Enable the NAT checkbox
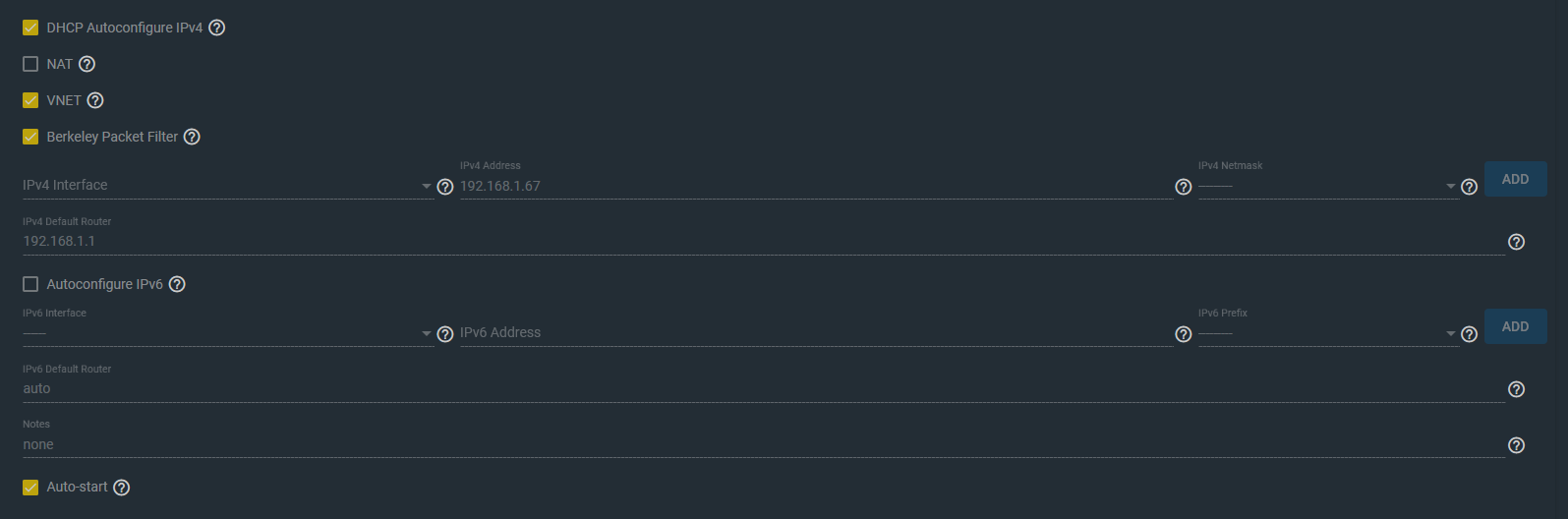Image resolution: width=1568 pixels, height=519 pixels. click(x=30, y=64)
